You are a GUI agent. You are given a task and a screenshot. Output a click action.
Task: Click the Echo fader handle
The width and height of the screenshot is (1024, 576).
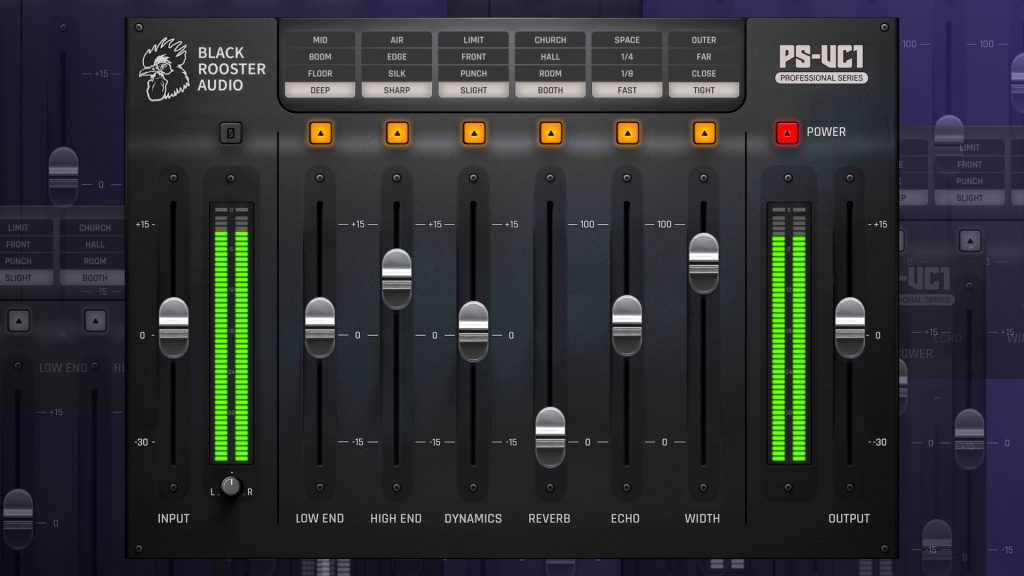tap(627, 325)
